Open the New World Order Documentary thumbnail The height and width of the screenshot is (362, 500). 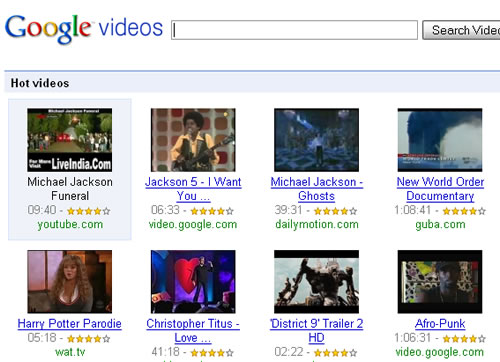coord(440,140)
